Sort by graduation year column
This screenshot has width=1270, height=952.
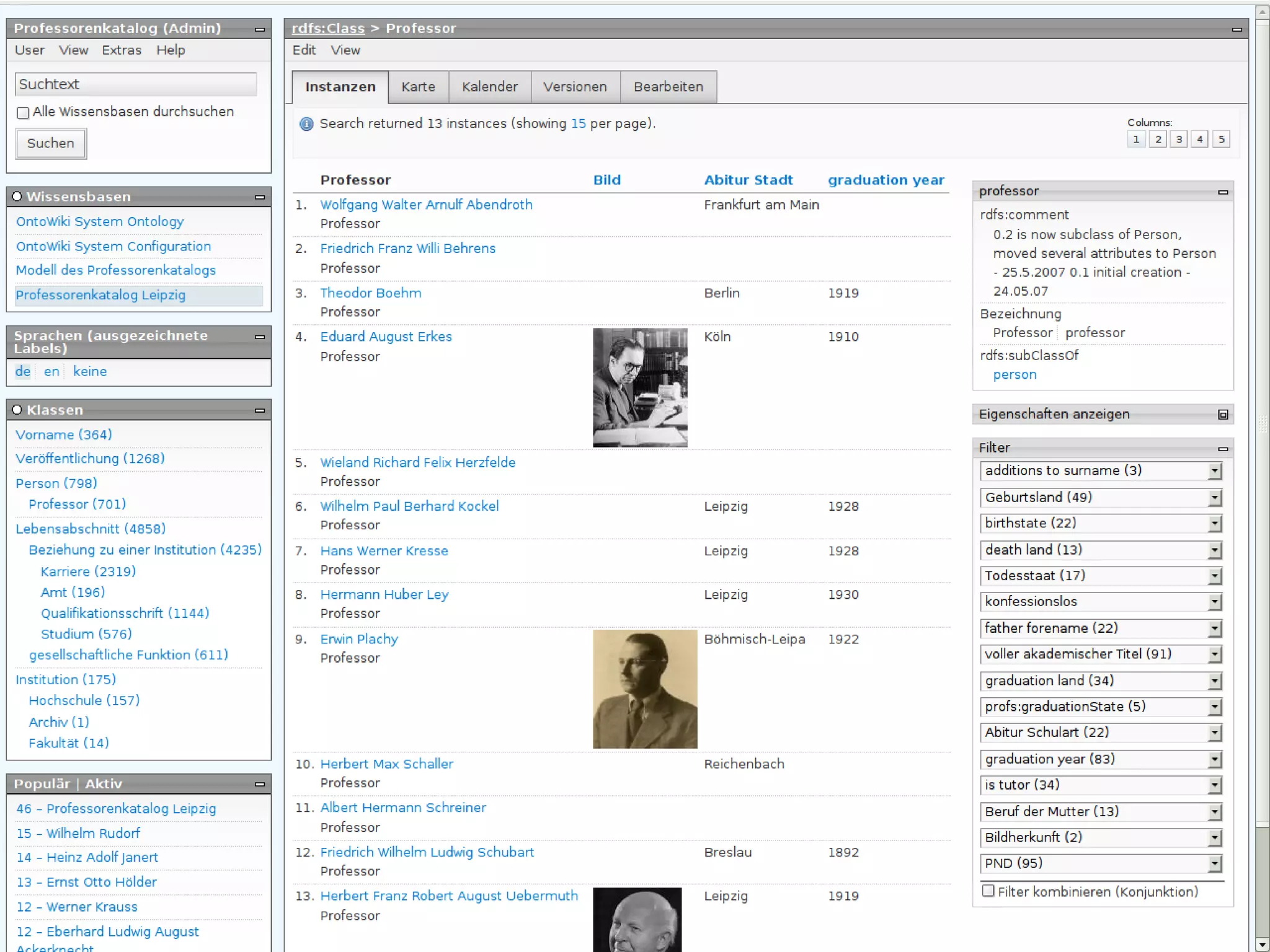pos(886,180)
